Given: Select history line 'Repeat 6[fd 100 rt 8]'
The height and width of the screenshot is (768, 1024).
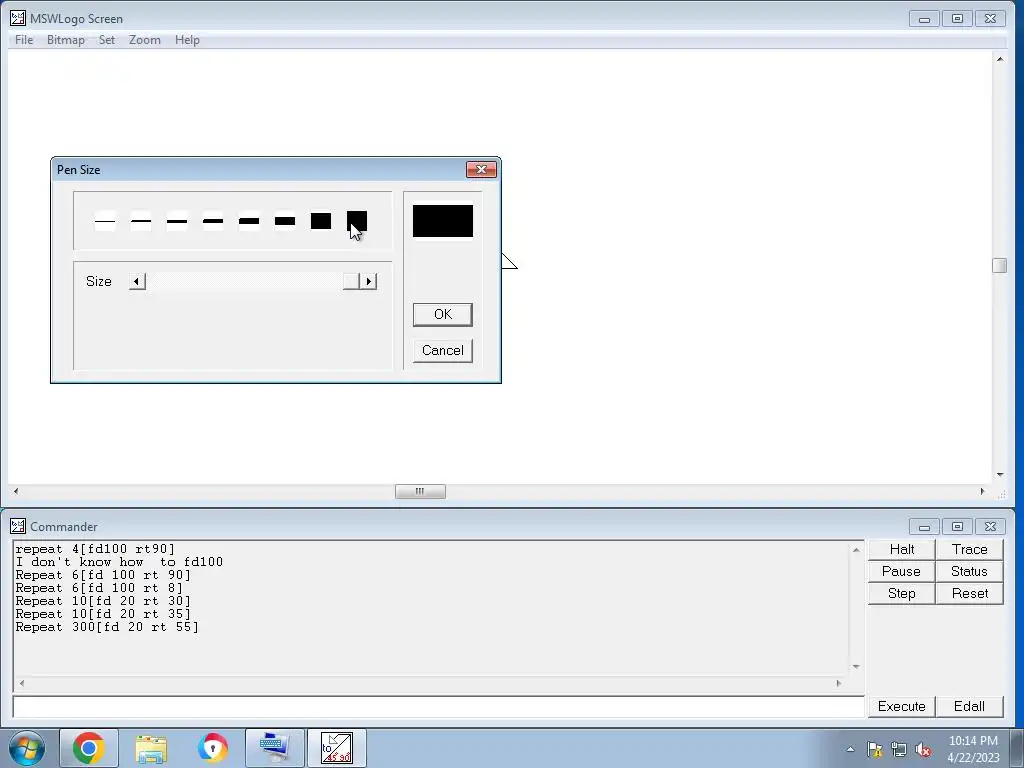Looking at the screenshot, I should [x=99, y=588].
